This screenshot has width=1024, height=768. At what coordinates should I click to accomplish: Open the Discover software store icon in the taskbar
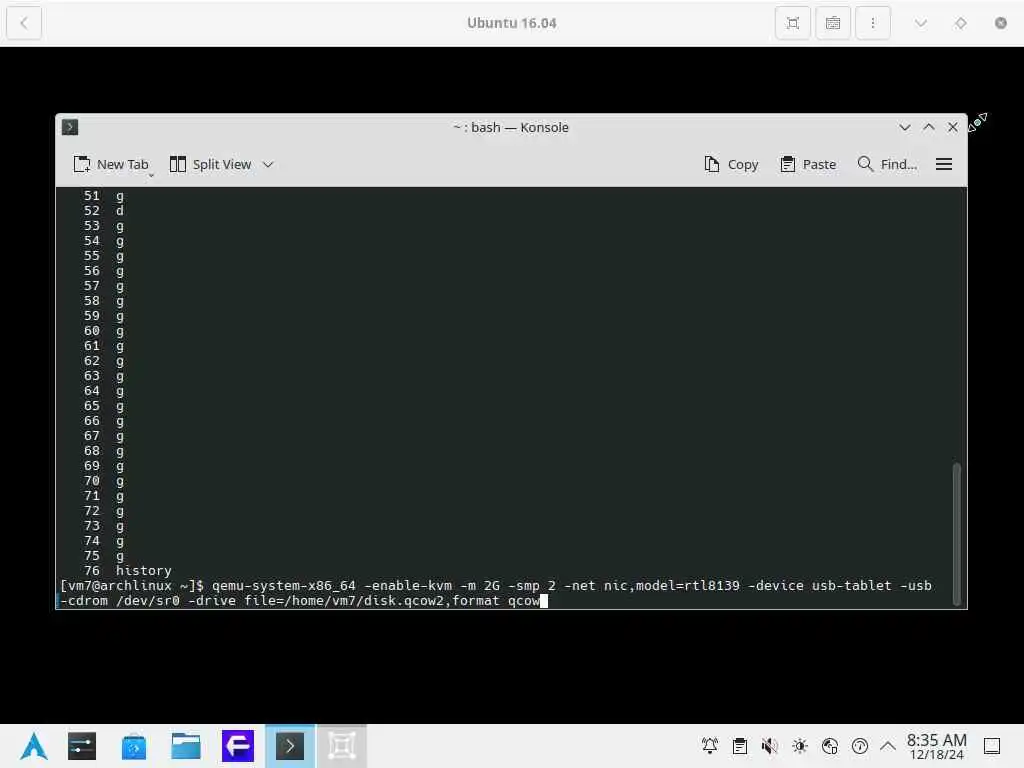pyautogui.click(x=134, y=746)
